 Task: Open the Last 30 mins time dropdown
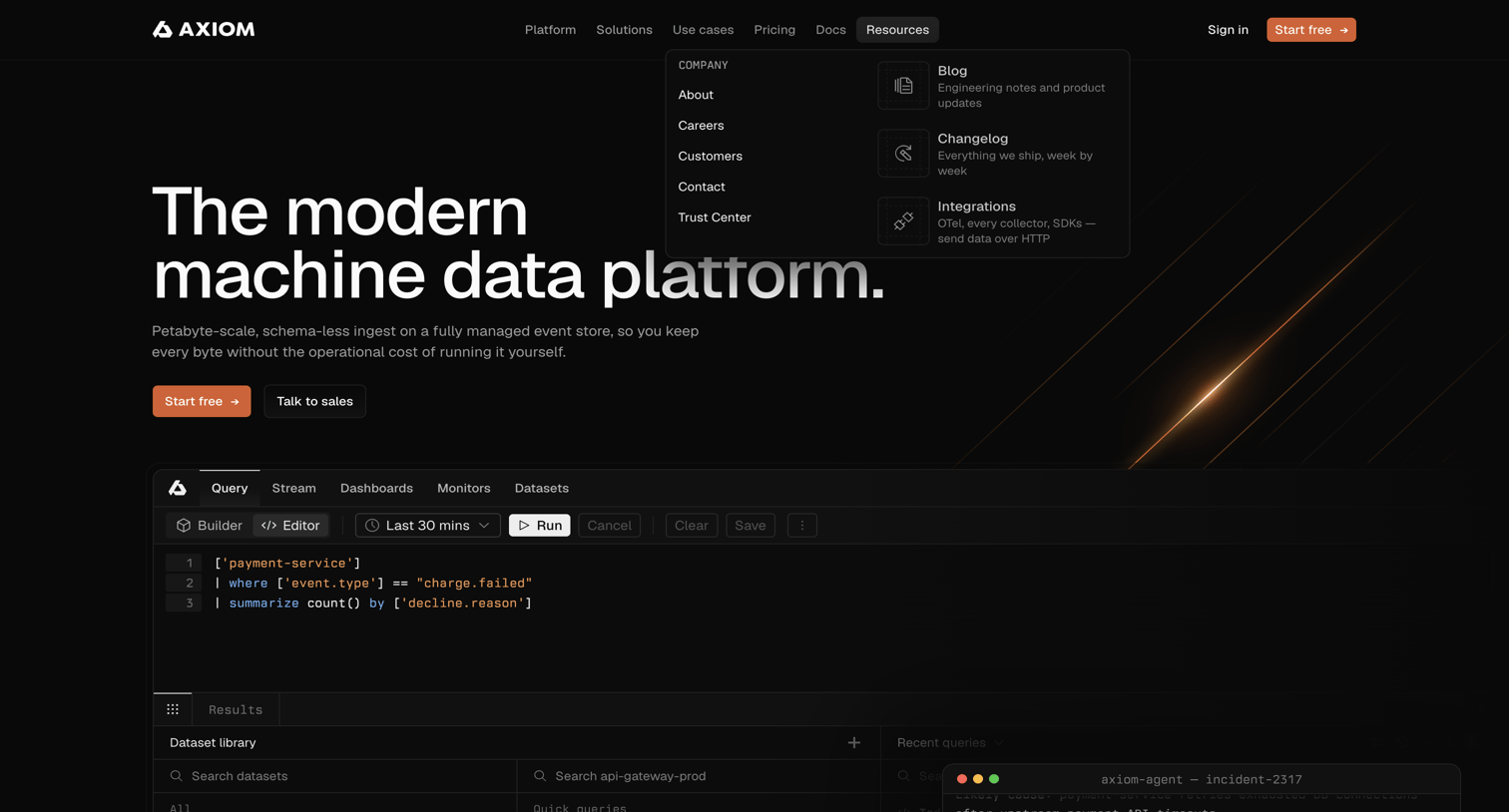(x=428, y=526)
